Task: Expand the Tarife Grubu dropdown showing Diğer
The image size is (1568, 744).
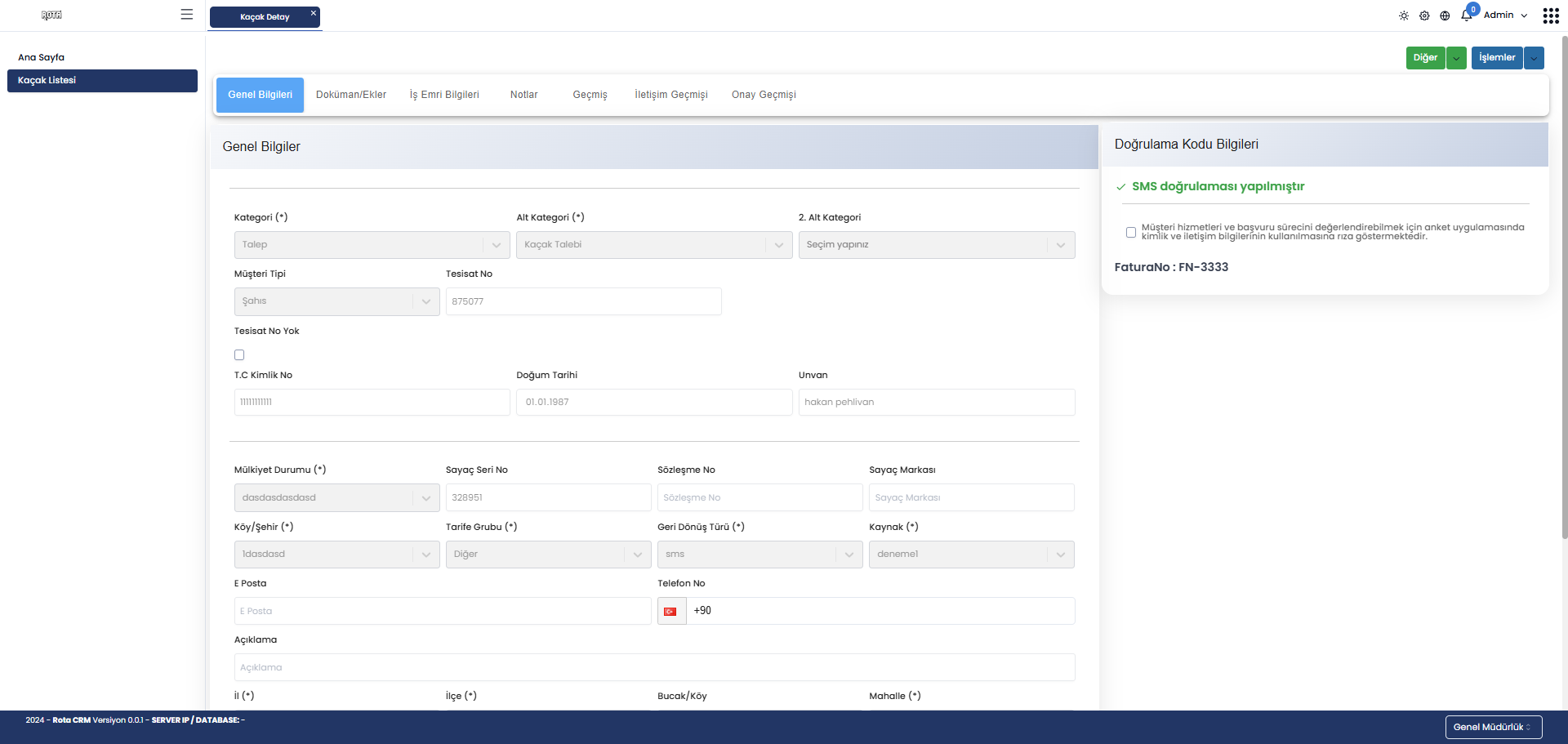Action: [x=548, y=555]
